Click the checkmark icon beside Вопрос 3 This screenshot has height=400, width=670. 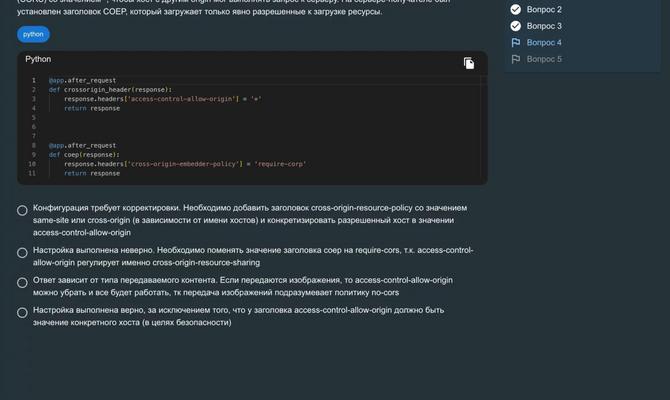pyautogui.click(x=516, y=26)
